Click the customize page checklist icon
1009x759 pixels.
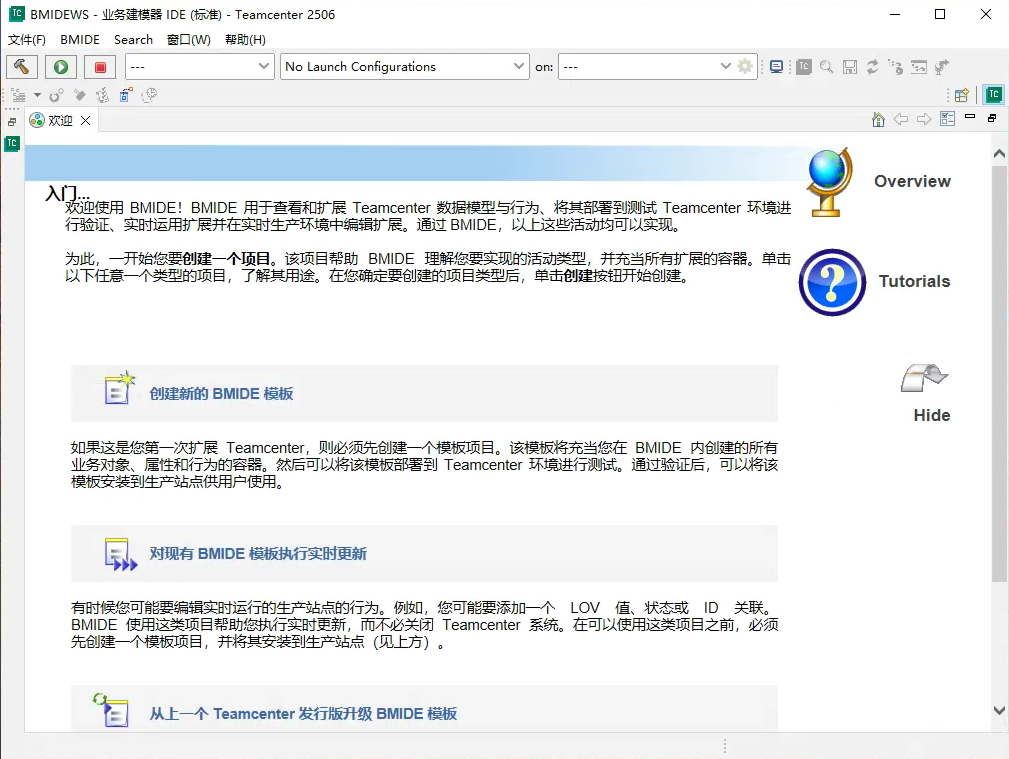[x=947, y=119]
